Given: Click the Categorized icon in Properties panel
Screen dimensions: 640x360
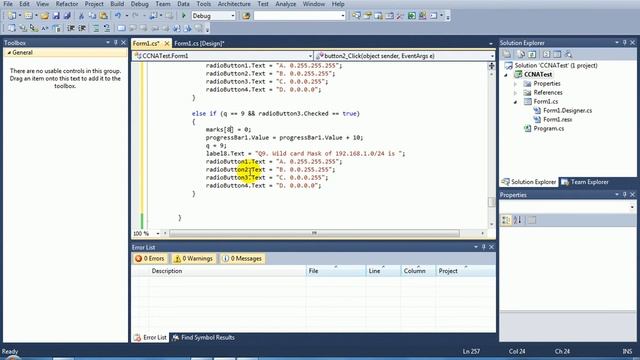Looking at the screenshot, I should tap(506, 220).
